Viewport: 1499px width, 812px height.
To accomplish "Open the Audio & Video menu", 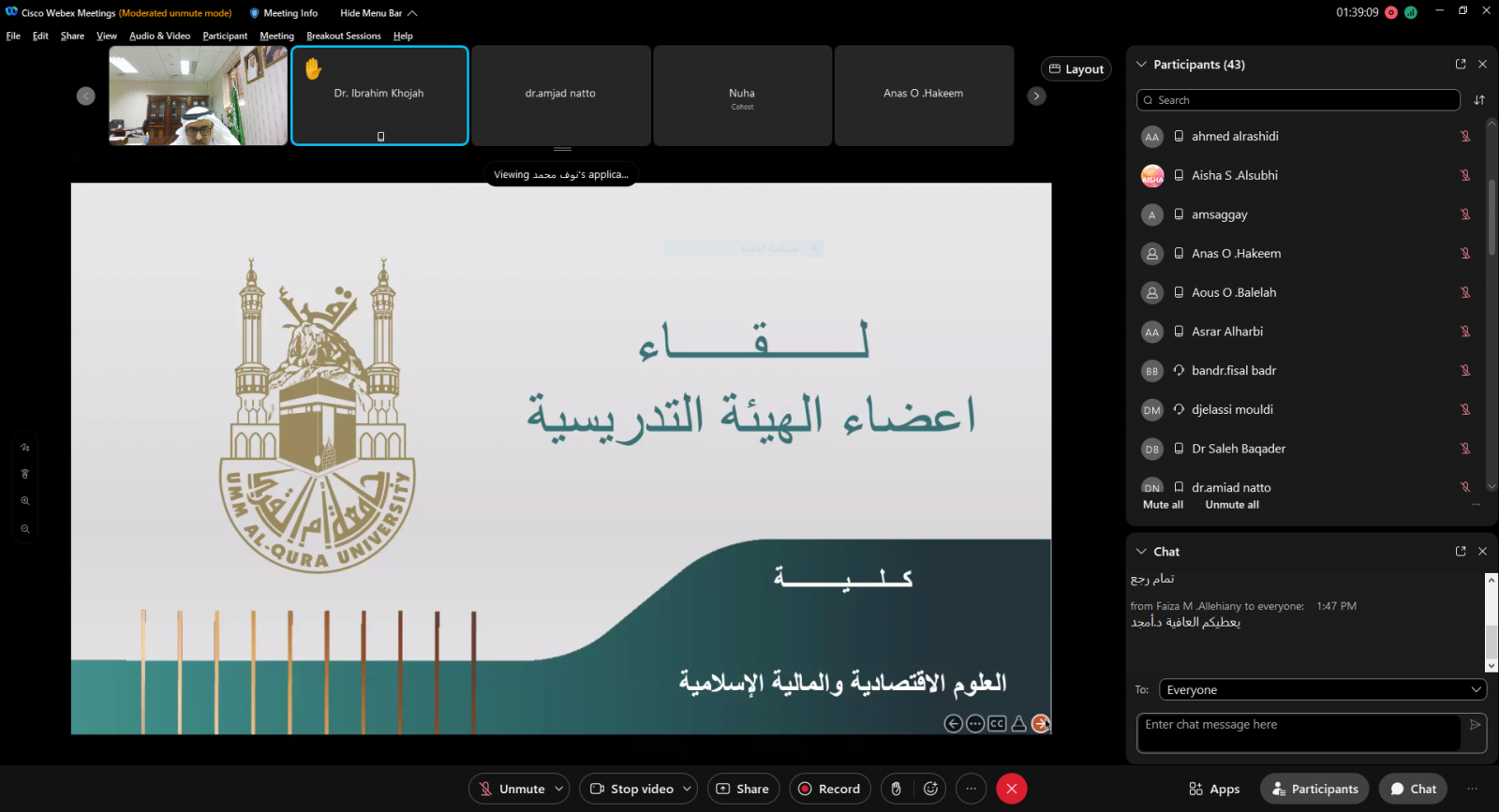I will click(159, 36).
